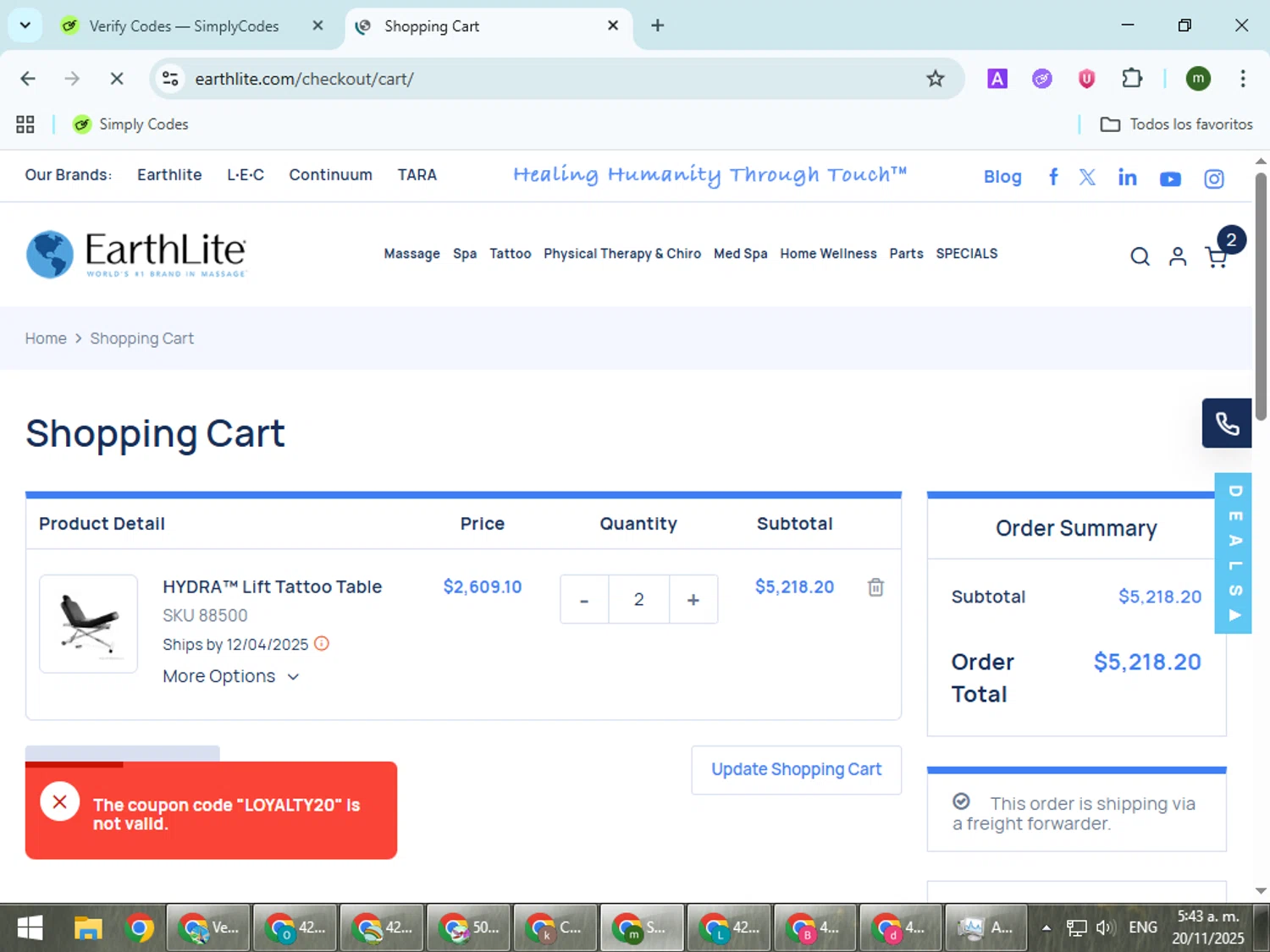Image resolution: width=1270 pixels, height=952 pixels.
Task: Open the taskbar clock and date
Action: coord(1208,927)
